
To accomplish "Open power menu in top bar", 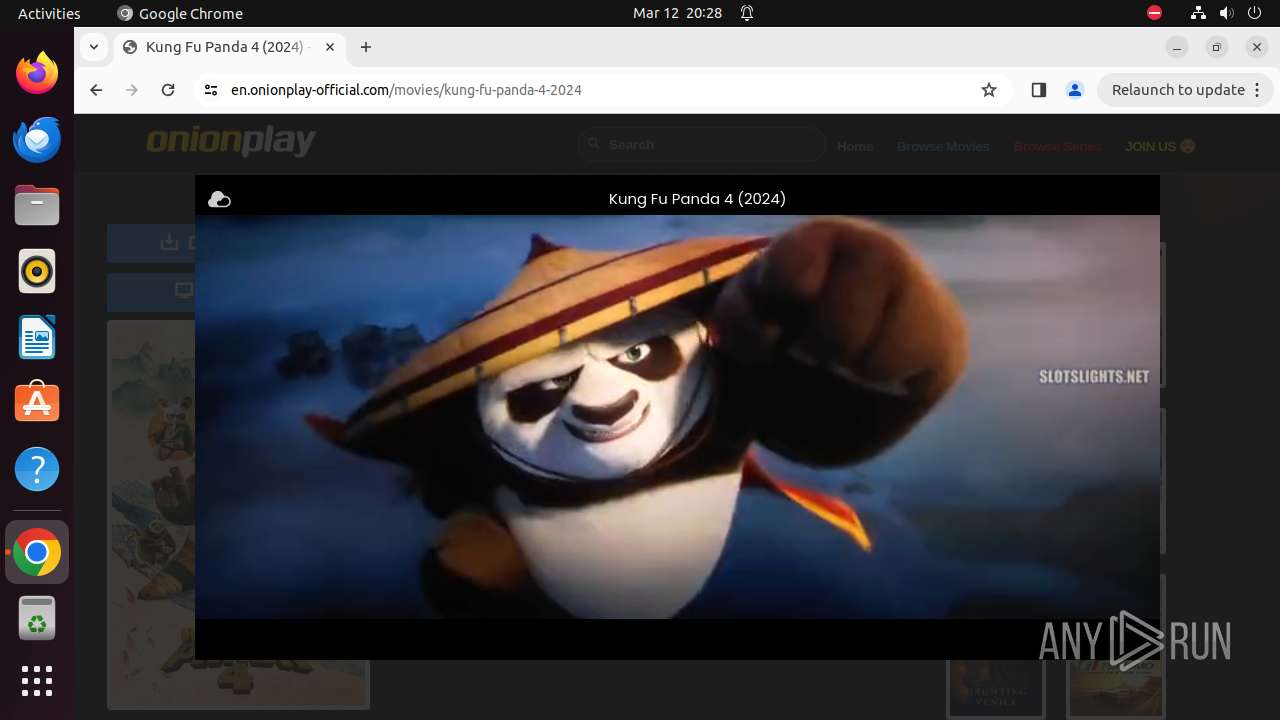I will [1256, 13].
